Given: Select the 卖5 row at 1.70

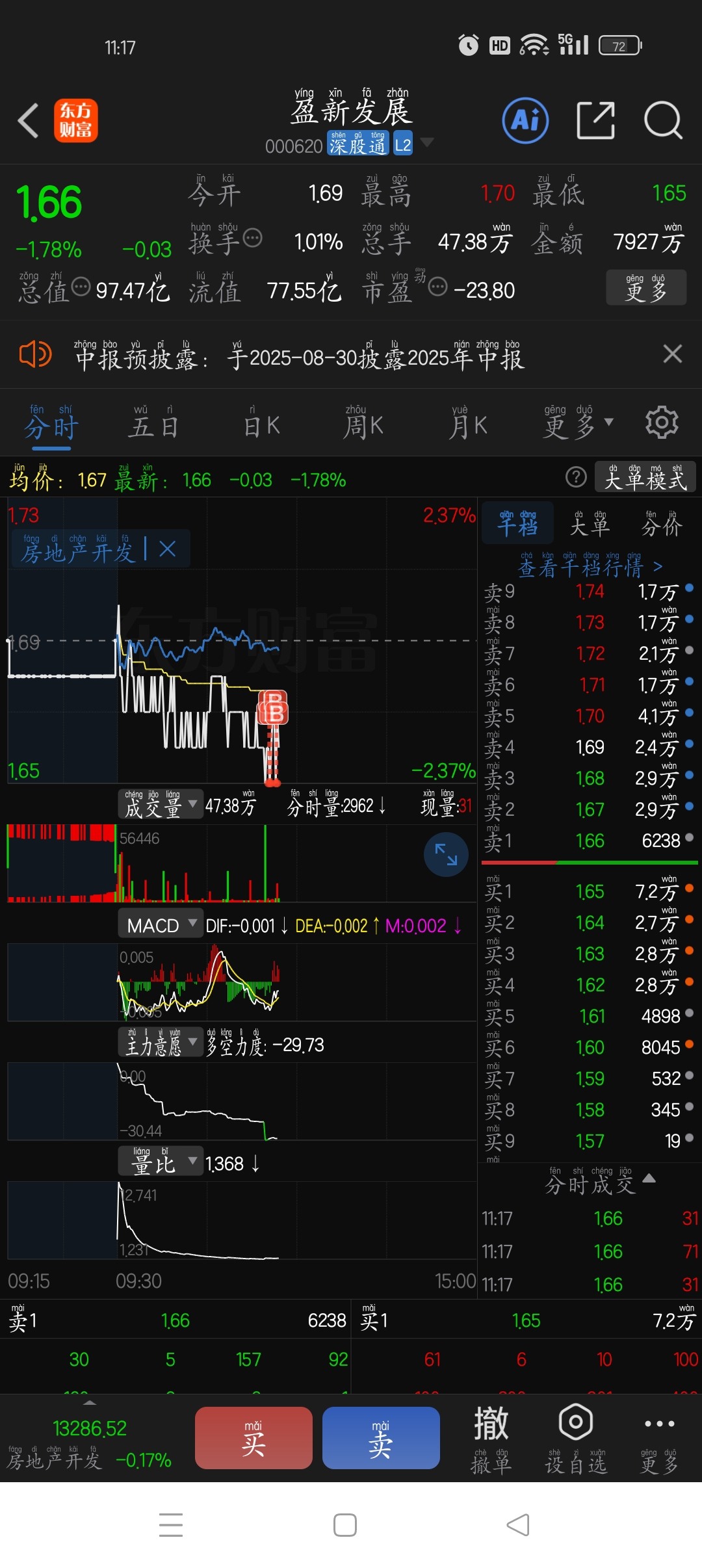Looking at the screenshot, I should click(589, 717).
